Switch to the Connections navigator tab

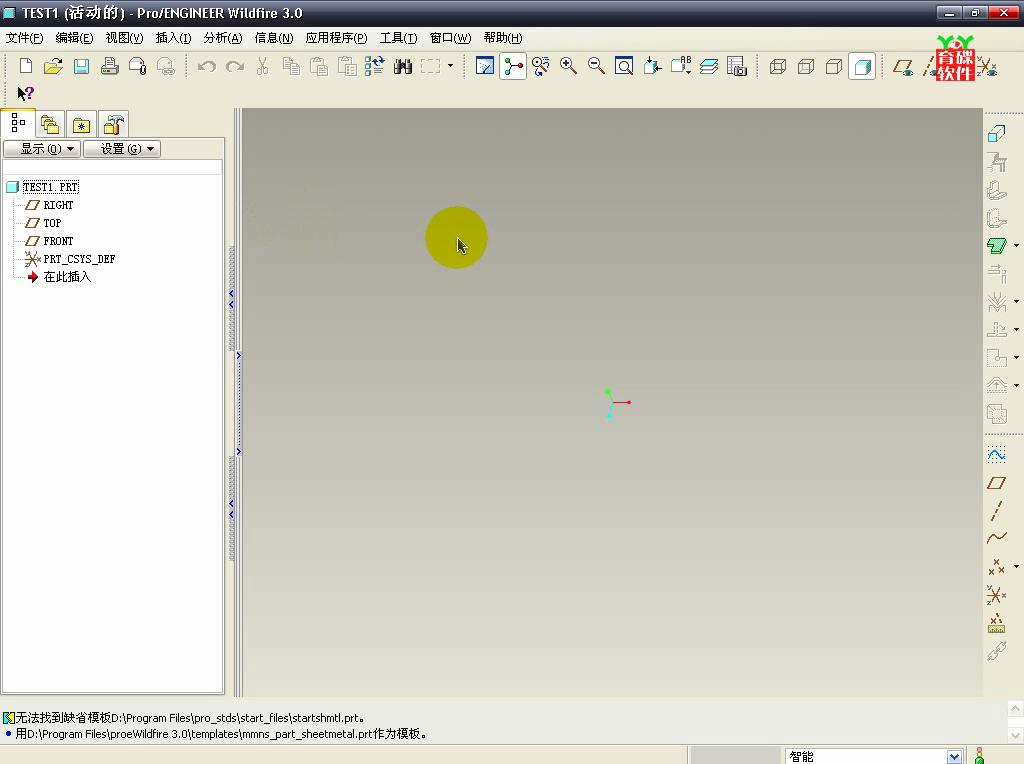pos(113,124)
